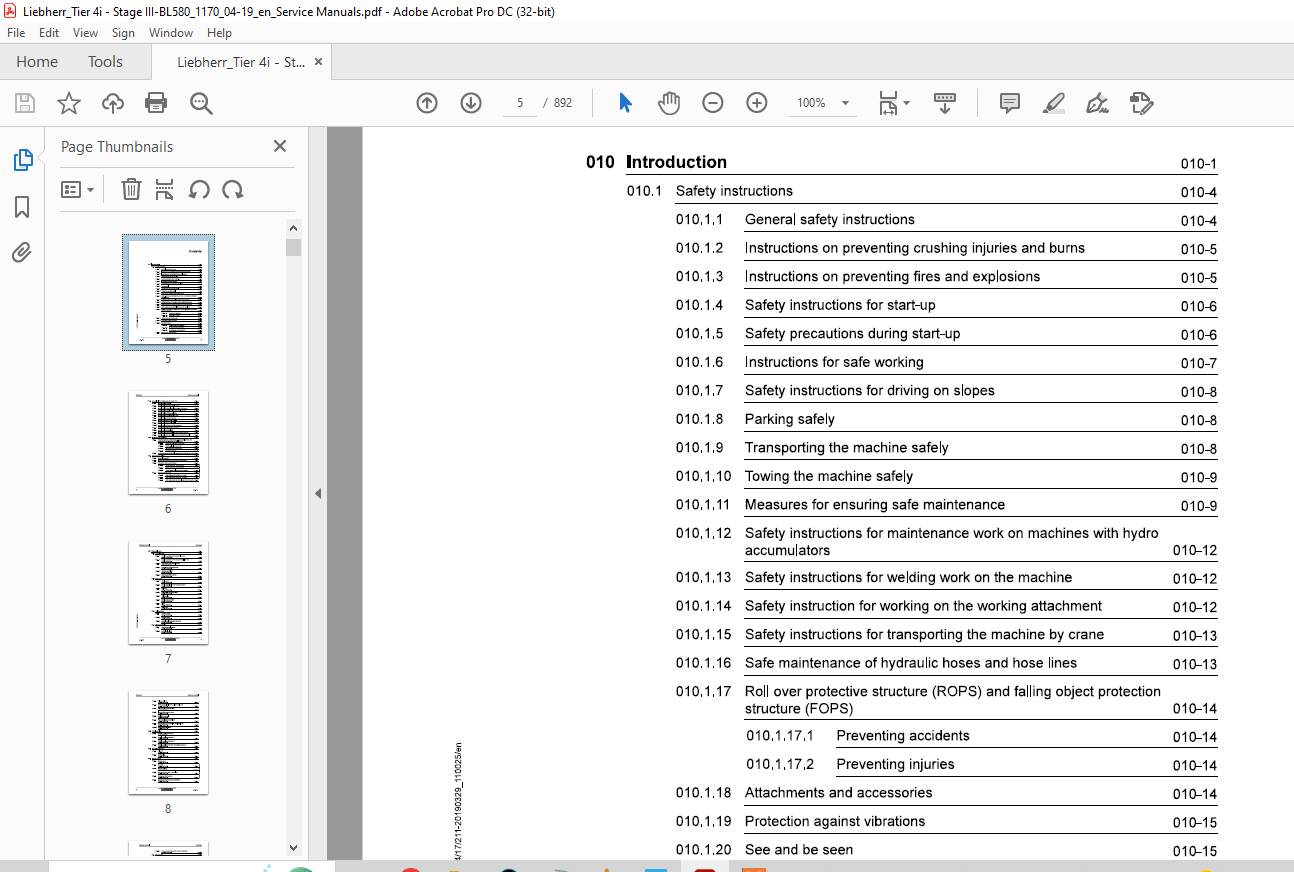Click the Save file icon
Image resolution: width=1294 pixels, height=872 pixels.
(x=25, y=103)
